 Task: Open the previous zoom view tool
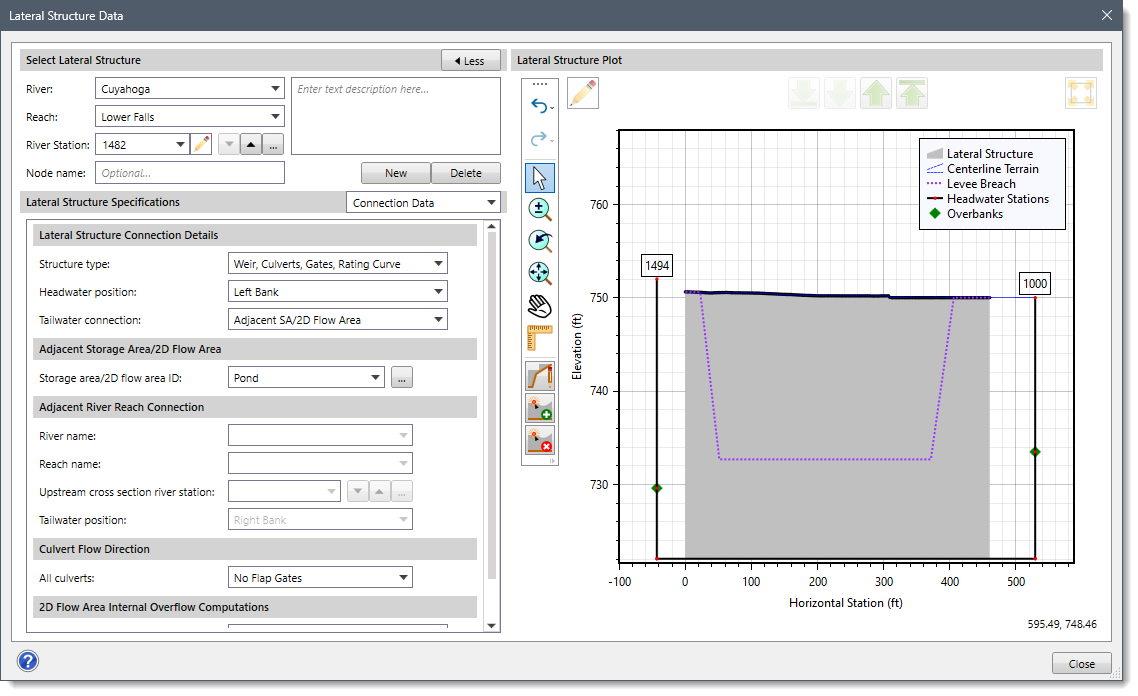(540, 241)
